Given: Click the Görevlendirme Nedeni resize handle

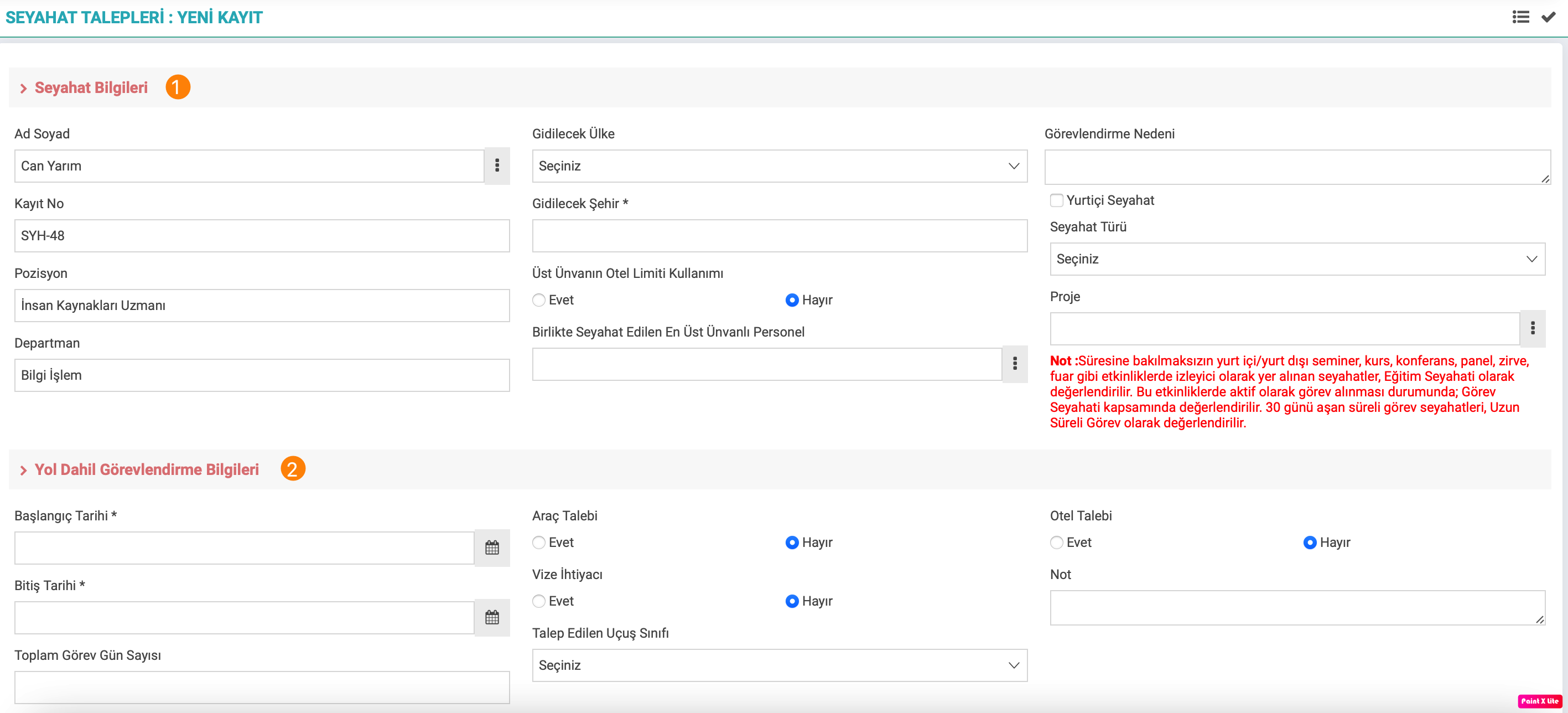Looking at the screenshot, I should pos(1545,179).
